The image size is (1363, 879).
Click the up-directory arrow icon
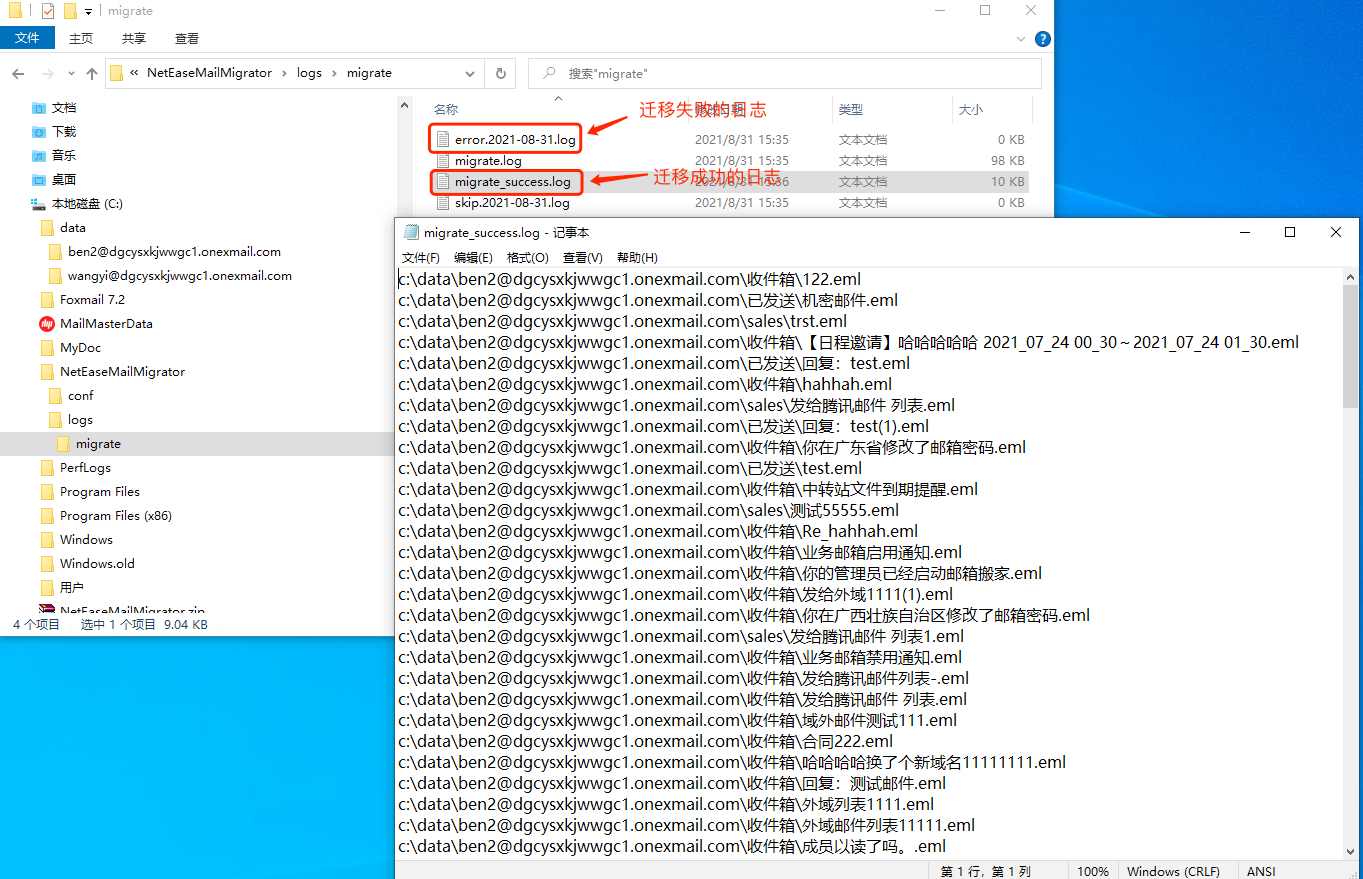[92, 73]
